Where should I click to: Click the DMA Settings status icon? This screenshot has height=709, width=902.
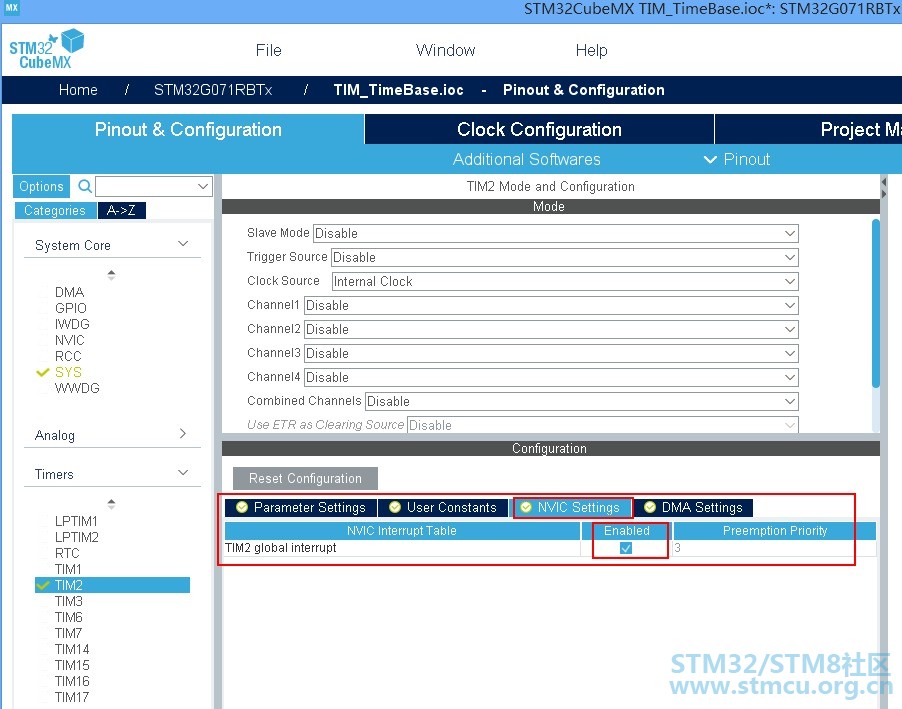coord(650,507)
